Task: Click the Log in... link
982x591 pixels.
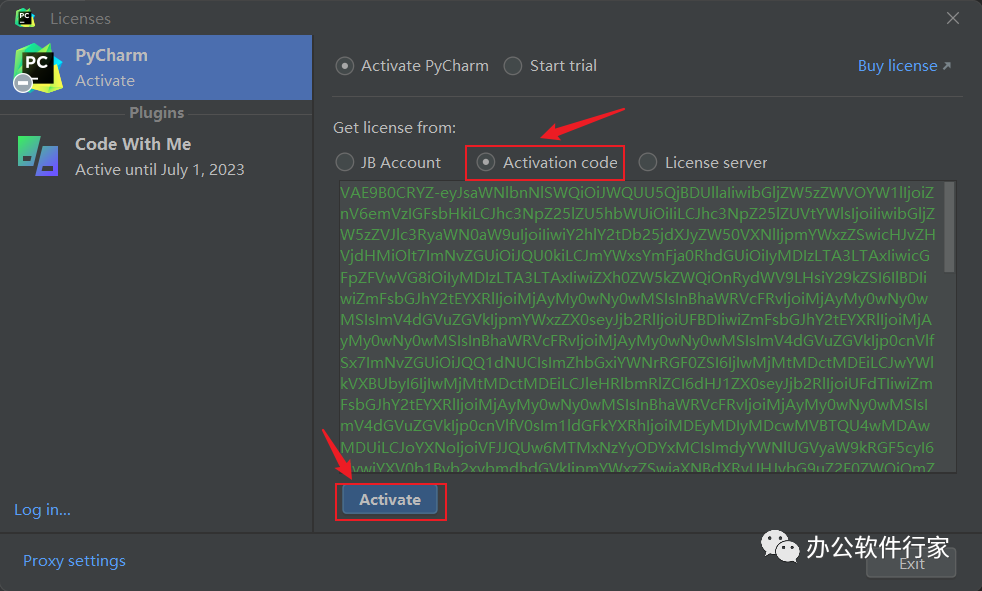Action: pos(42,510)
